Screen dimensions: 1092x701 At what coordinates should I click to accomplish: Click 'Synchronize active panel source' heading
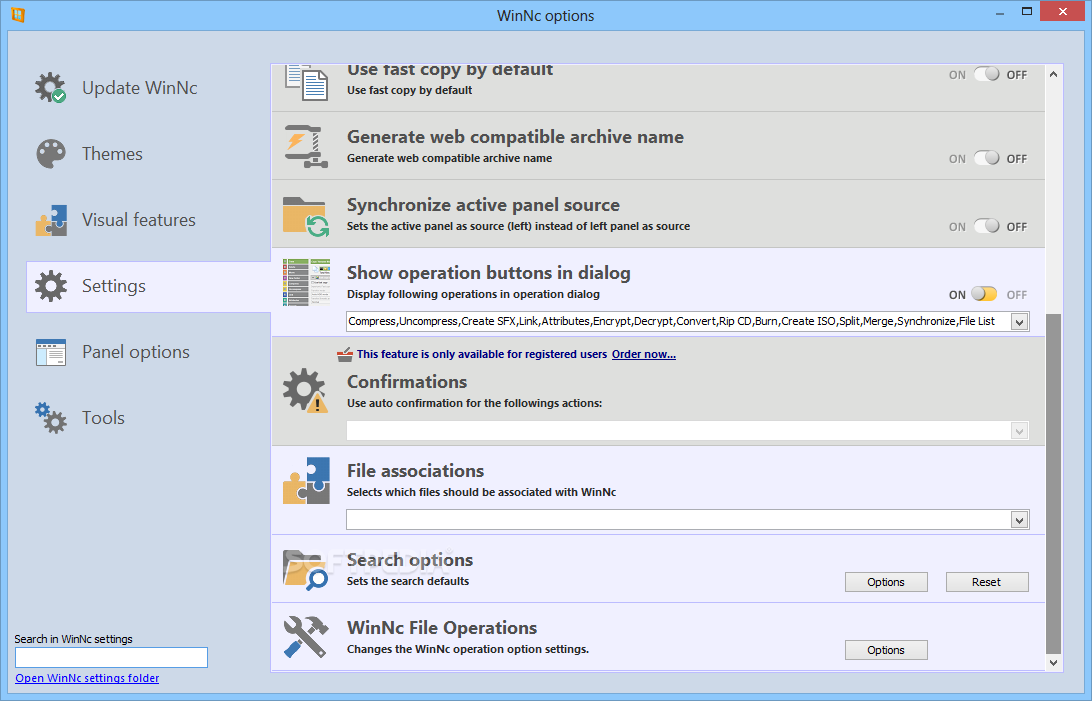(483, 205)
